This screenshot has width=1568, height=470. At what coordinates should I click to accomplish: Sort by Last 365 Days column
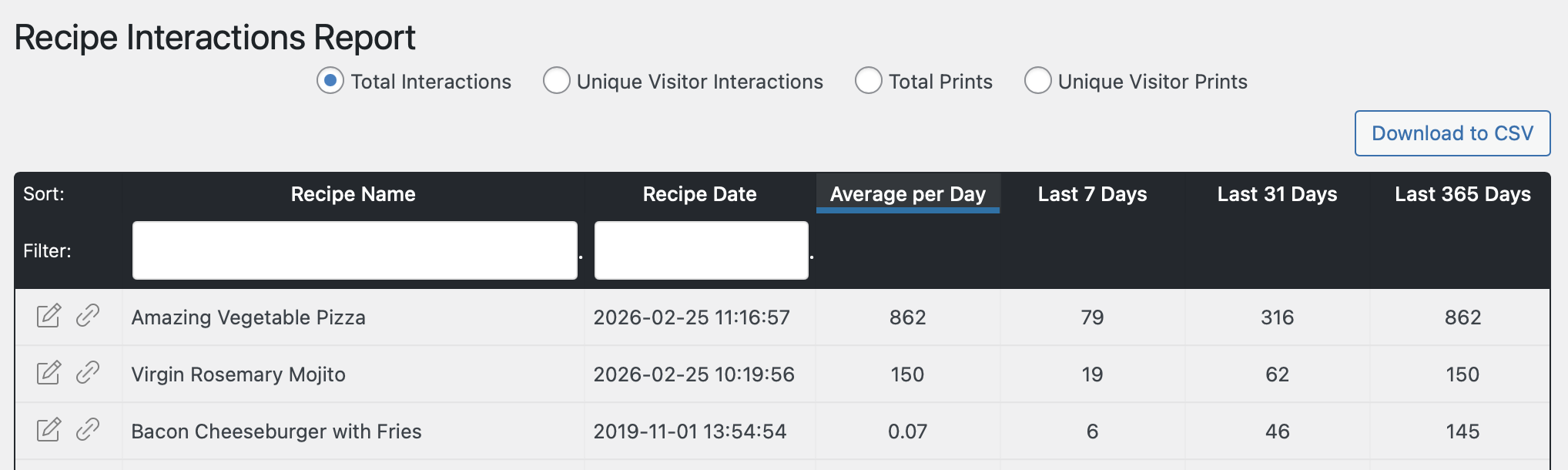point(1462,194)
